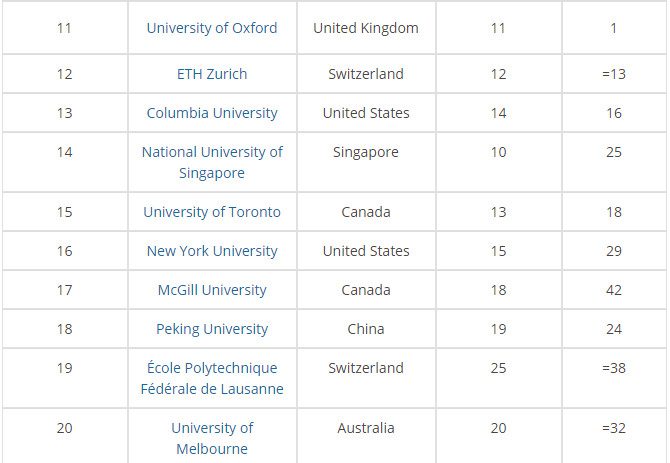
Task: Select the 42 value in McGill row
Action: pyautogui.click(x=614, y=290)
